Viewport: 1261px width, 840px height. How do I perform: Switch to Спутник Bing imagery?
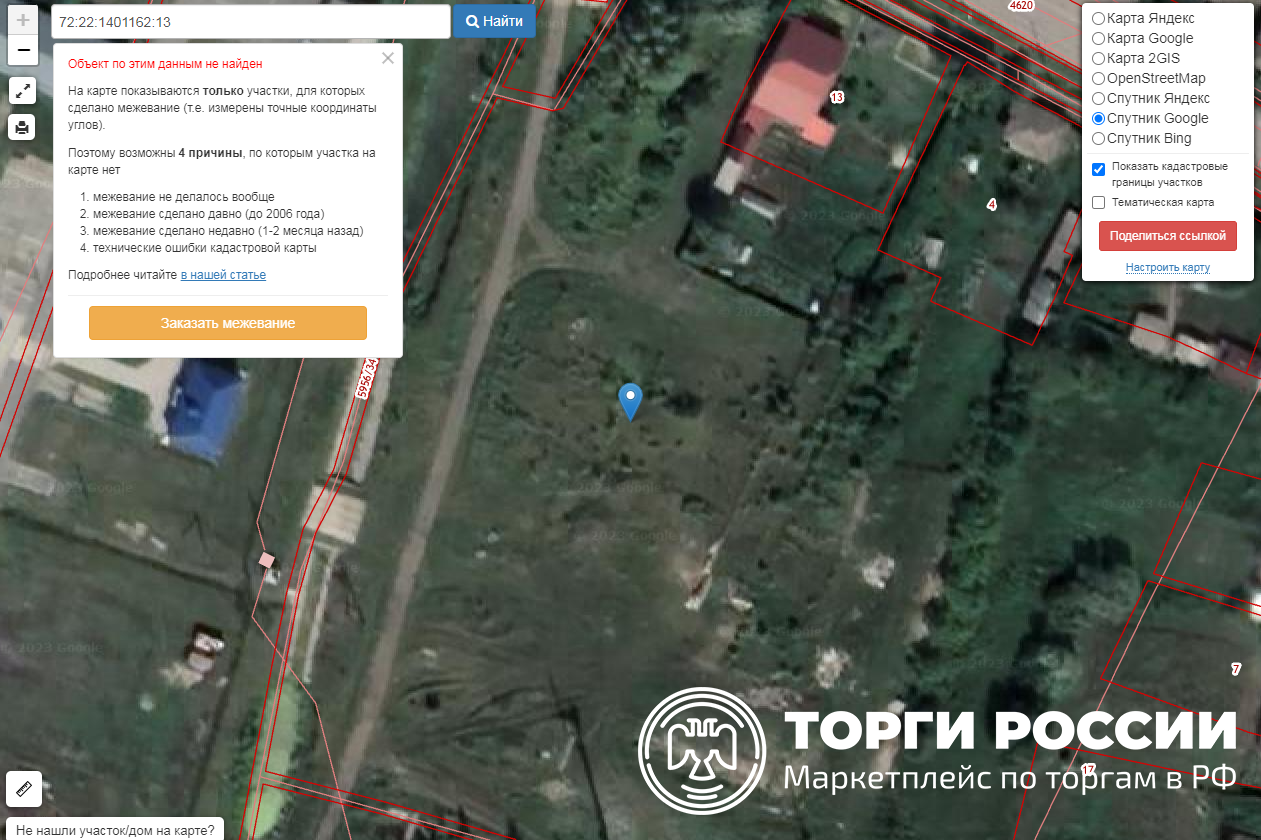tap(1098, 138)
